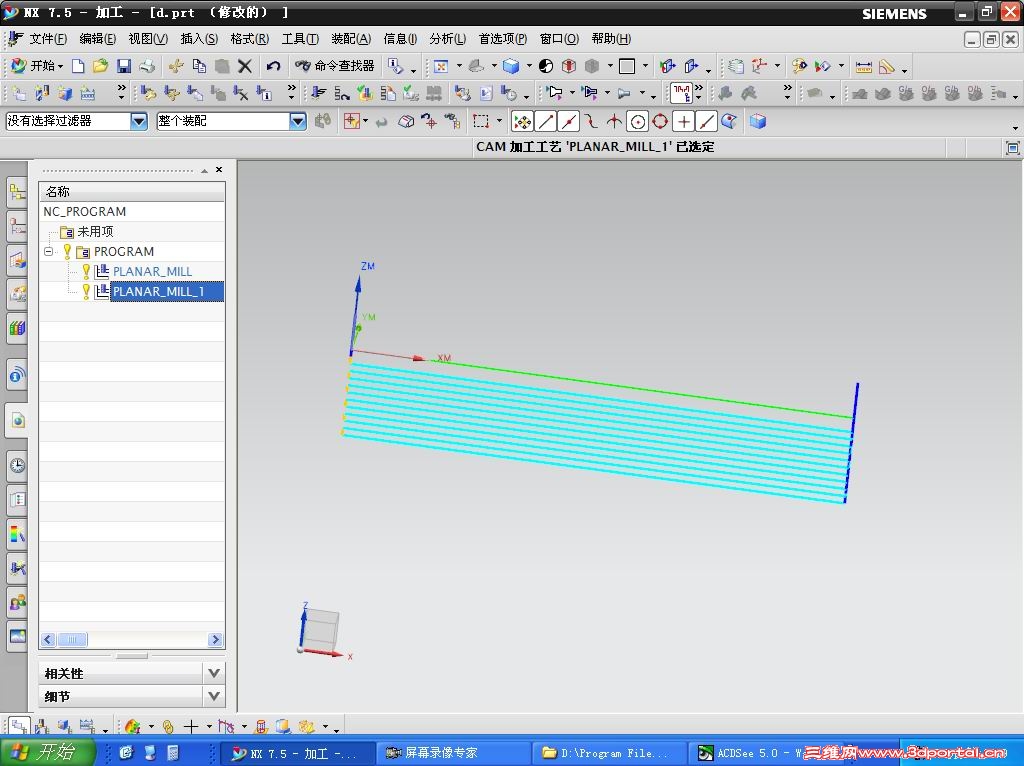Select the 未用项 unused items folder
The height and width of the screenshot is (766, 1024).
[x=95, y=232]
